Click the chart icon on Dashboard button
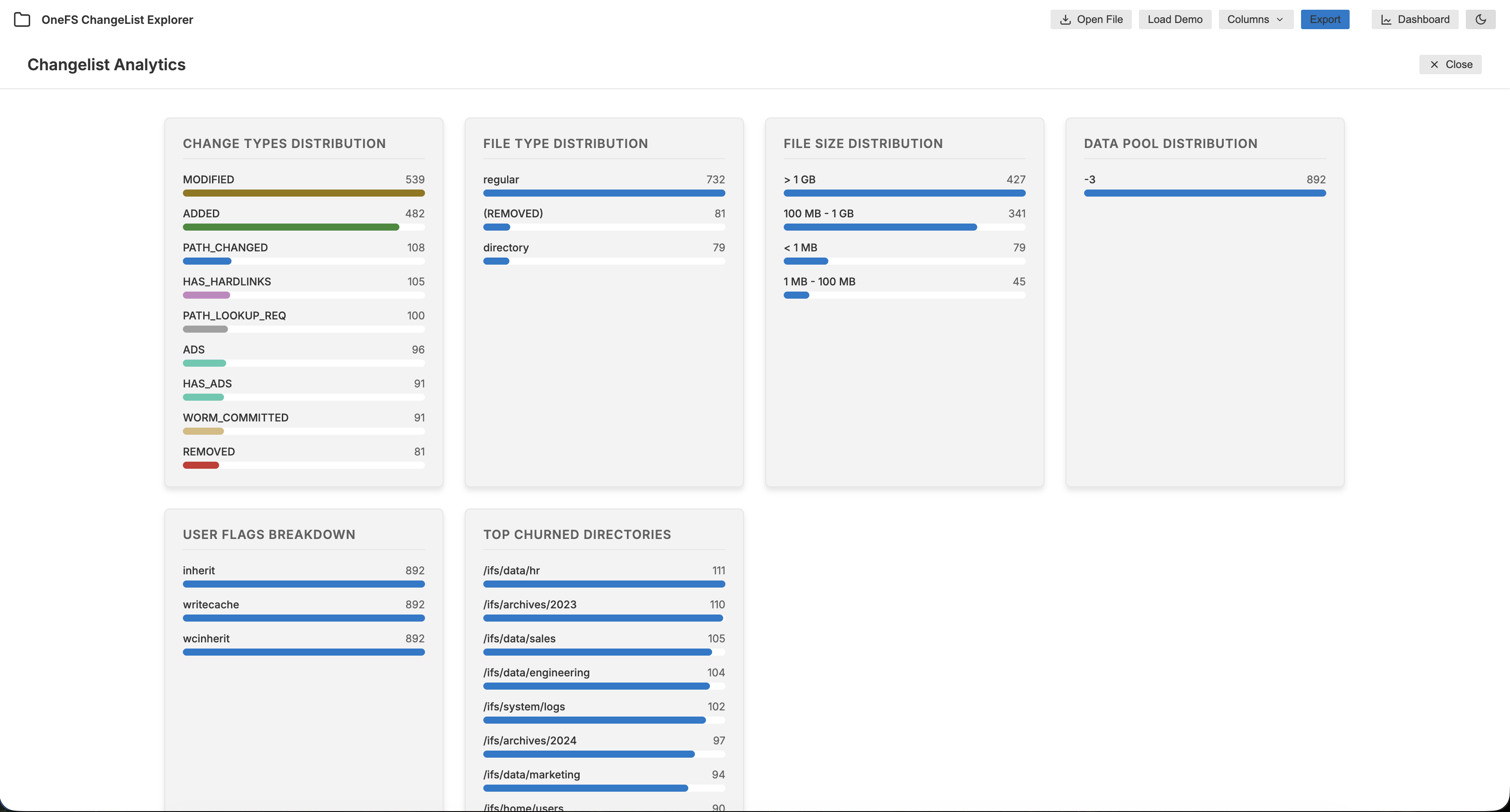This screenshot has height=812, width=1510. 1386,19
